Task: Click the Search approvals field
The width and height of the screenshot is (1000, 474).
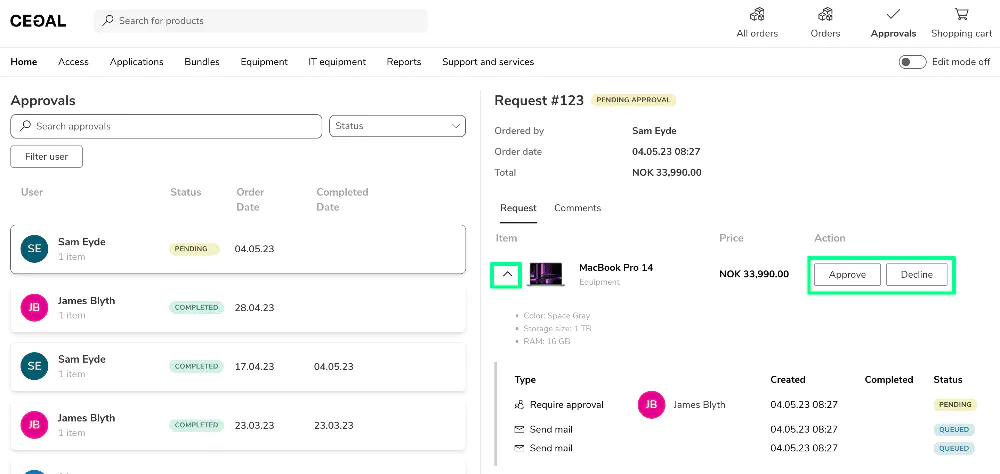Action: tap(166, 127)
